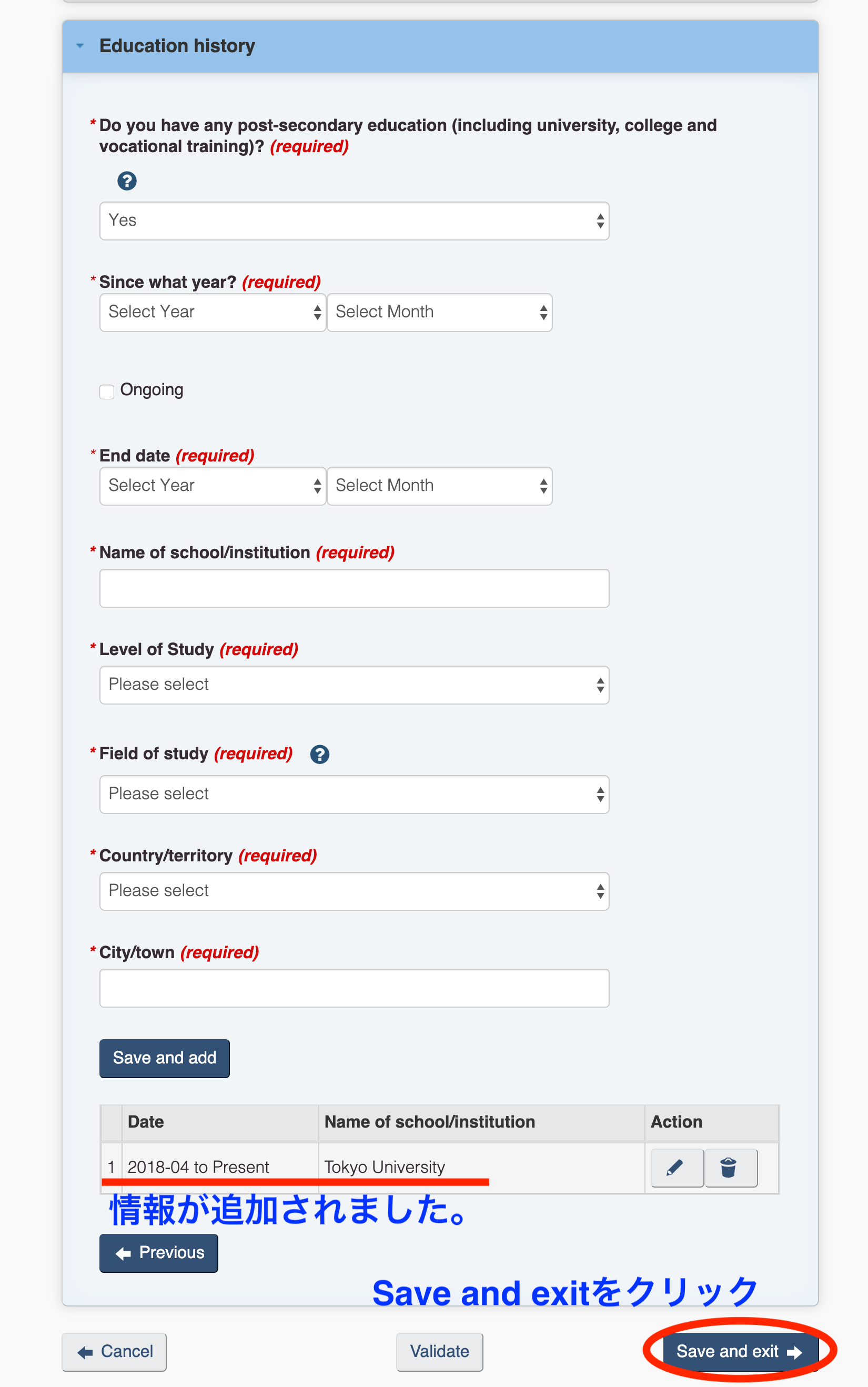Open the Since what year Select Year dropdown

click(x=213, y=313)
